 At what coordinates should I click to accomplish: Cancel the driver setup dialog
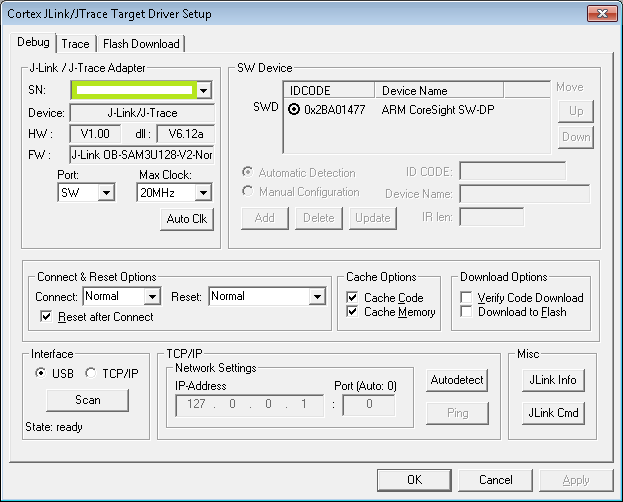(495, 480)
